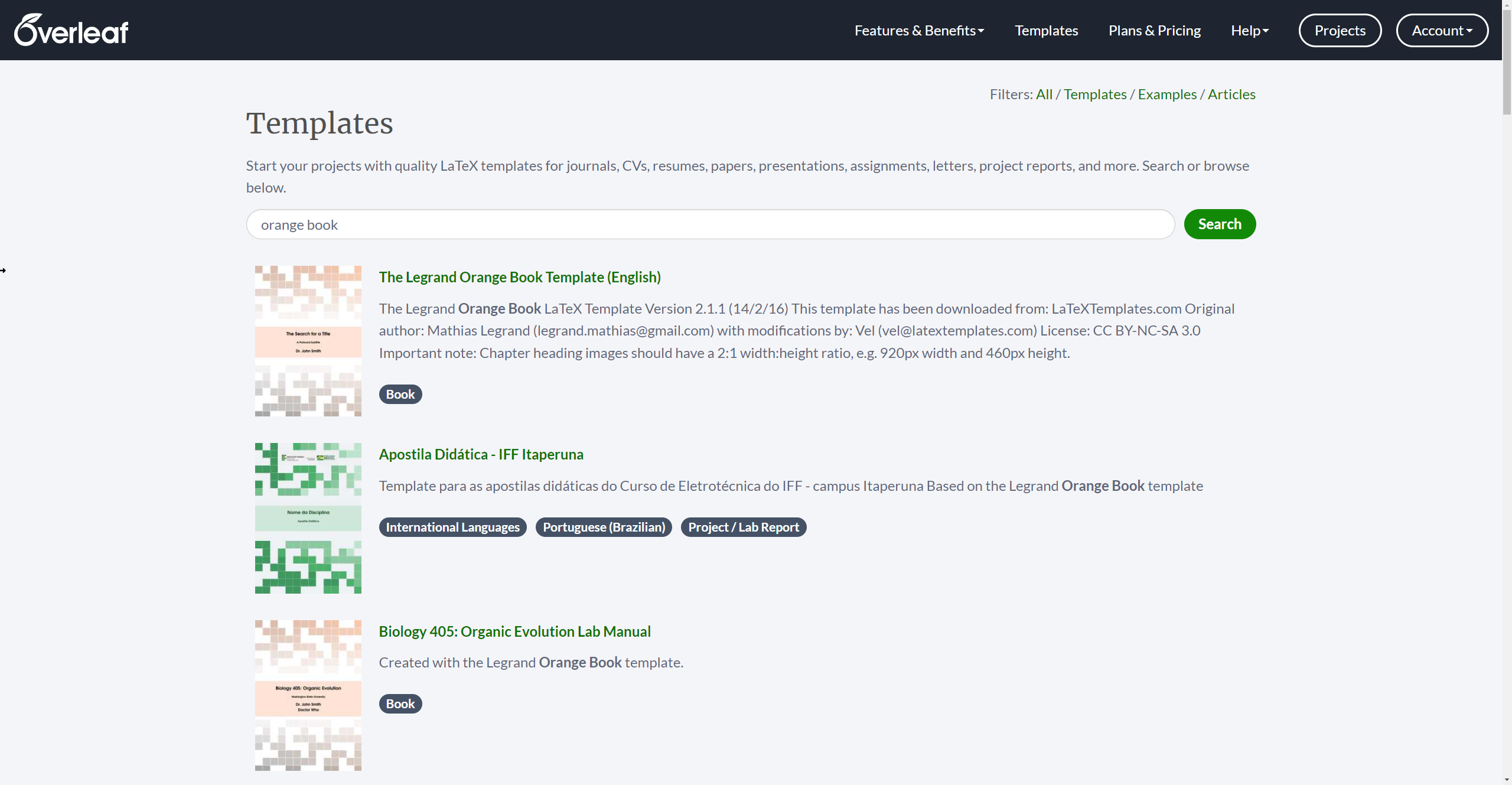Open Biology 405 lab manual thumbnail
The image size is (1512, 785).
tap(308, 695)
